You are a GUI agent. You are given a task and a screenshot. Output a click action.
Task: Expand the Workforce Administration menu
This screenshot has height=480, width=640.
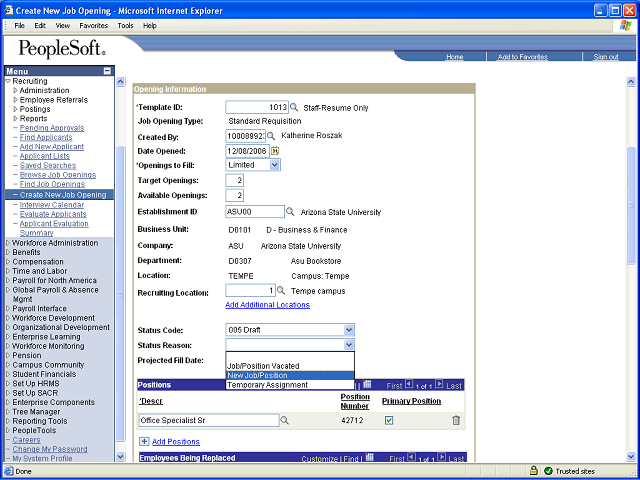tap(8, 243)
